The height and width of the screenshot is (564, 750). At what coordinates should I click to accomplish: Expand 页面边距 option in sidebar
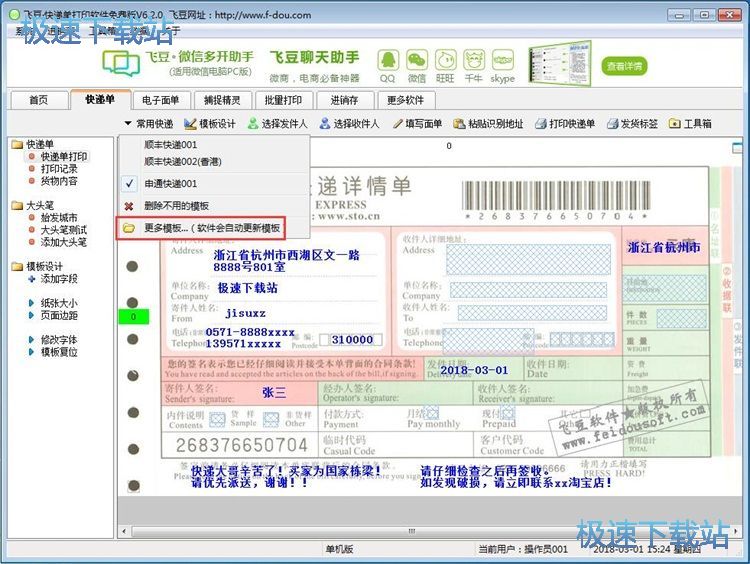(32, 315)
